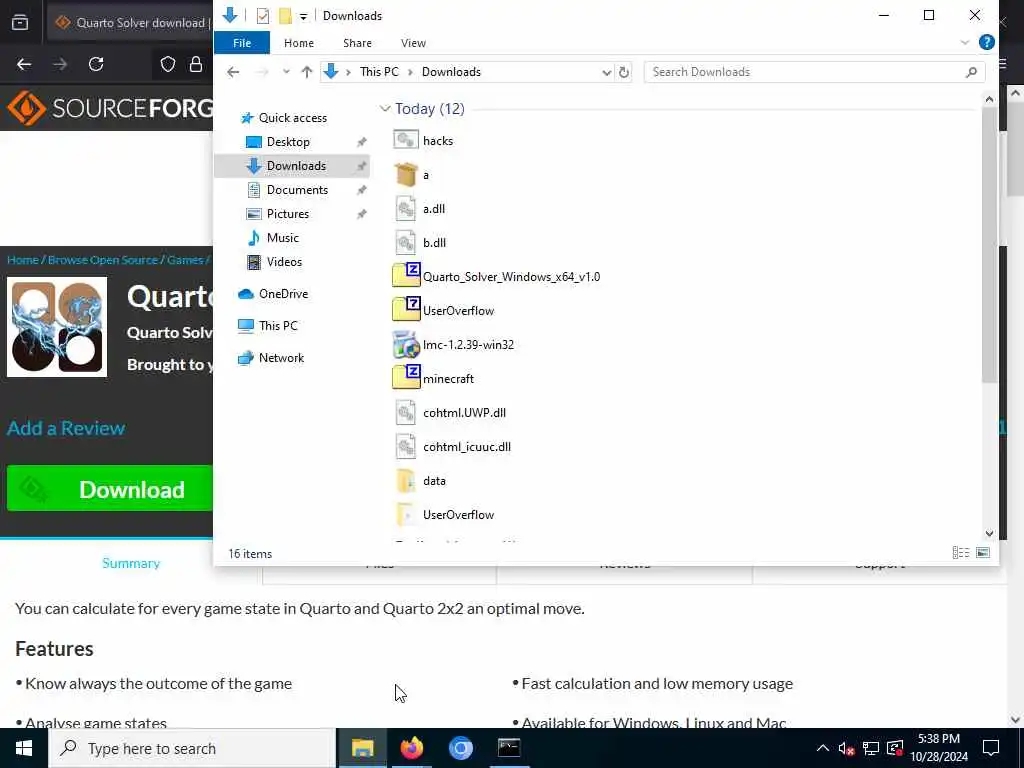Viewport: 1024px width, 768px height.
Task: Select cohtml.UWP.dll file icon
Action: coord(406,413)
